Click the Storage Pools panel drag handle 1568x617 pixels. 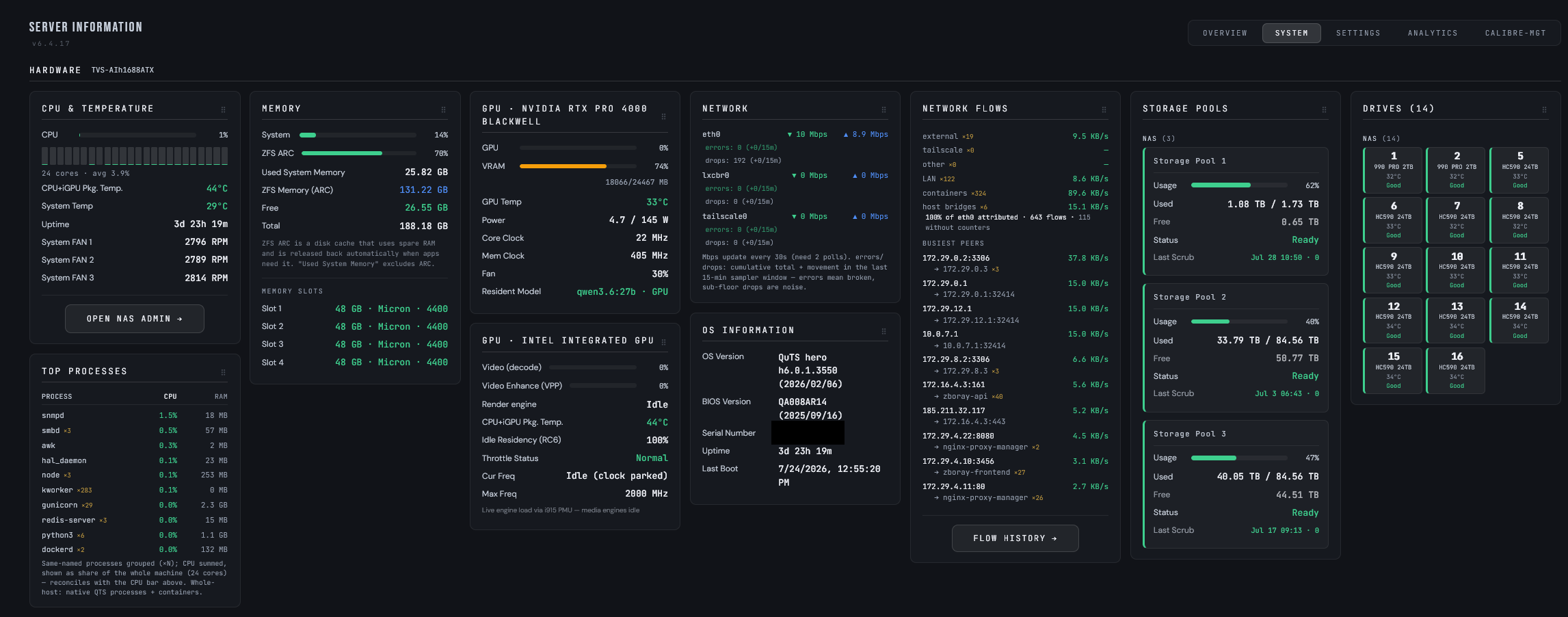(x=1324, y=110)
